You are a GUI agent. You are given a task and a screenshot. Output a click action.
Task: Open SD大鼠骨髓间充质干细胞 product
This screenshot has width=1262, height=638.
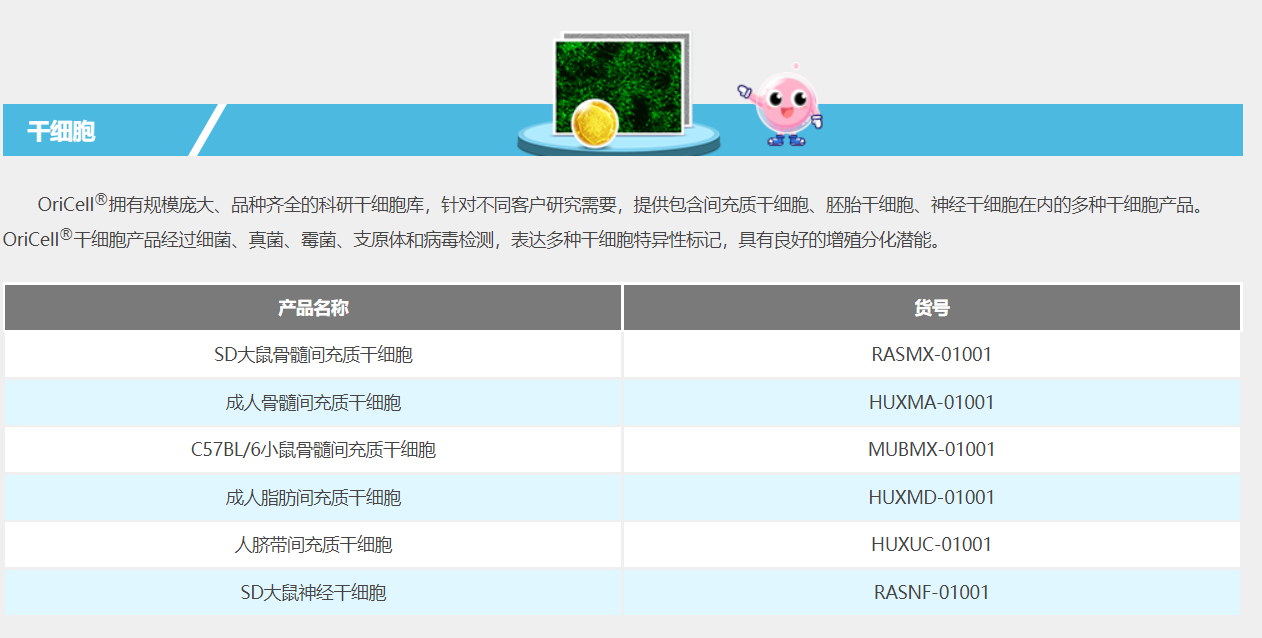tap(313, 355)
